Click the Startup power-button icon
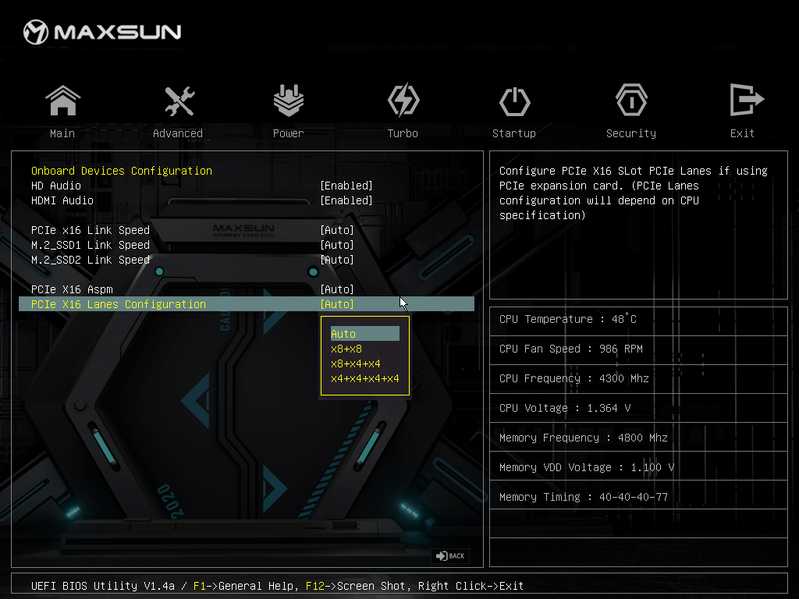 click(514, 101)
